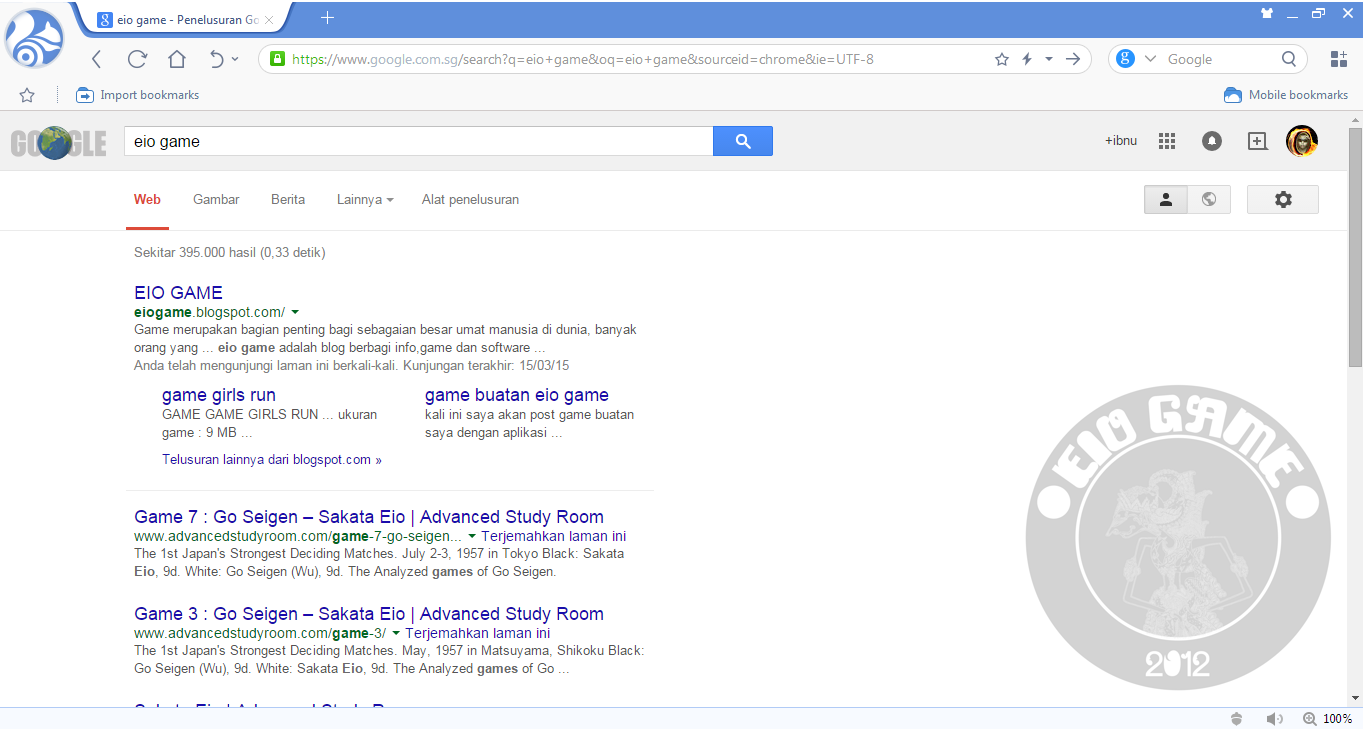
Task: Reload the current page
Action: 137,59
